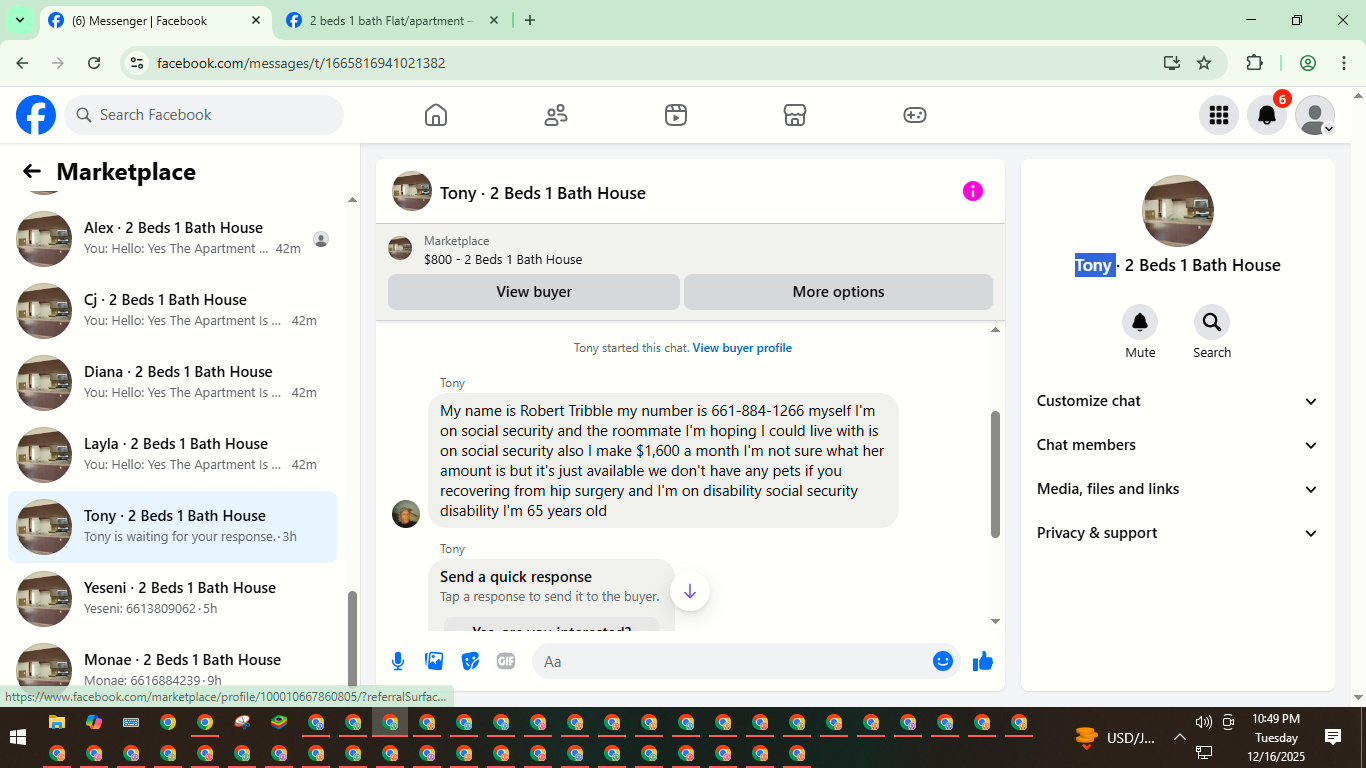
Task: Open the Diana 2 Beds 1 Bath House chat
Action: point(172,383)
